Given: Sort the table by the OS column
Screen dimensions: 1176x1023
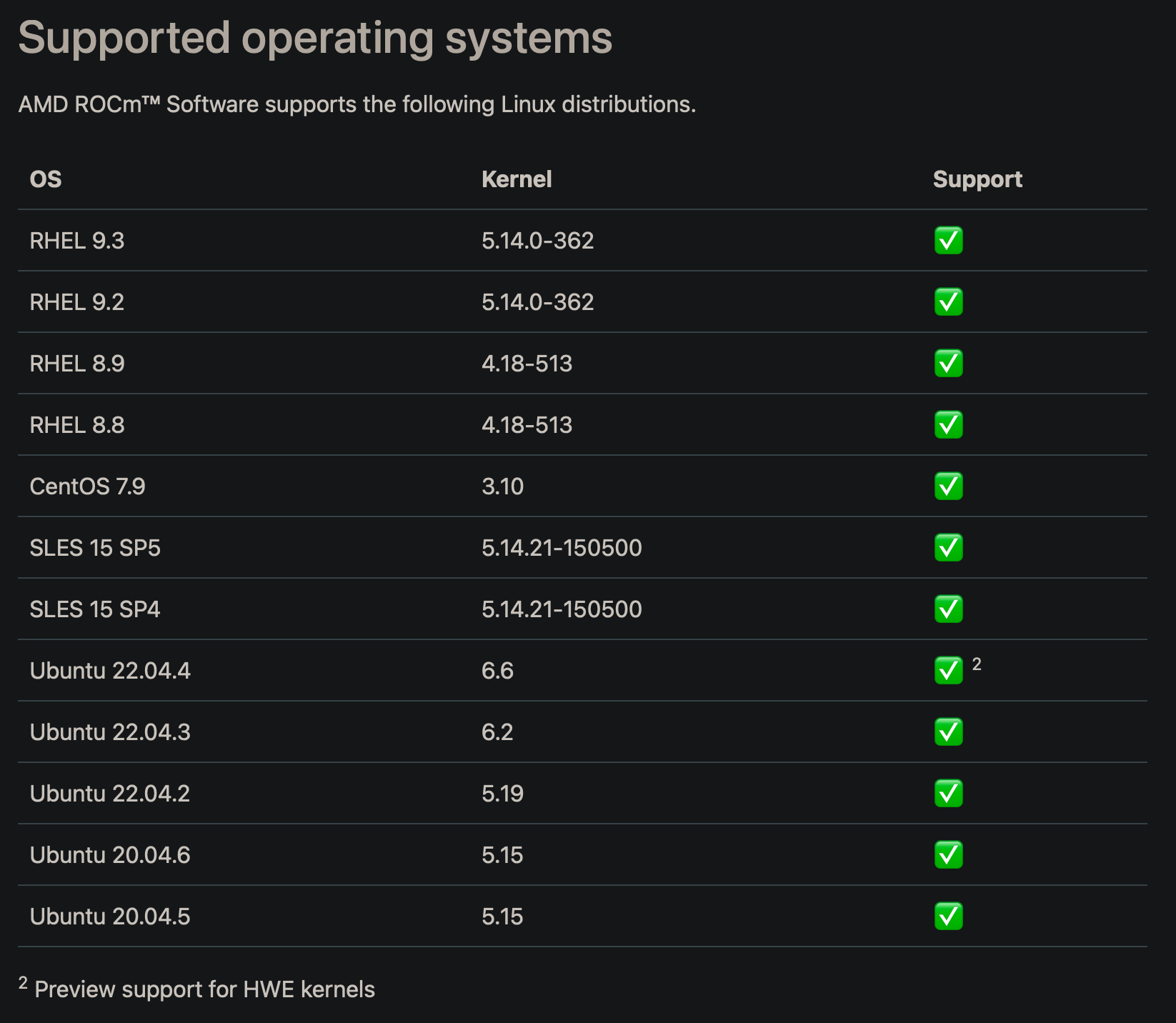Looking at the screenshot, I should [45, 179].
